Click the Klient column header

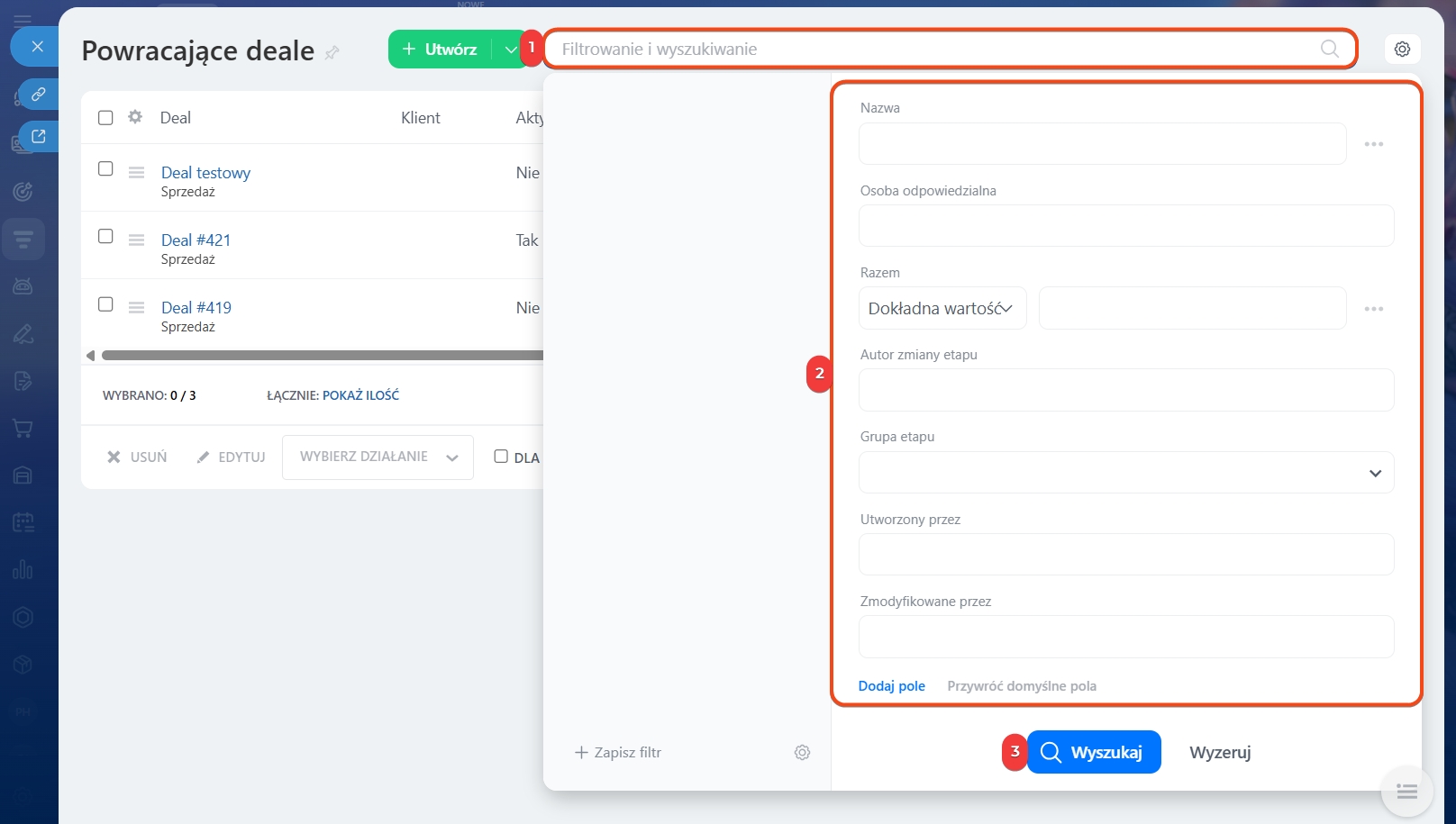pos(421,118)
